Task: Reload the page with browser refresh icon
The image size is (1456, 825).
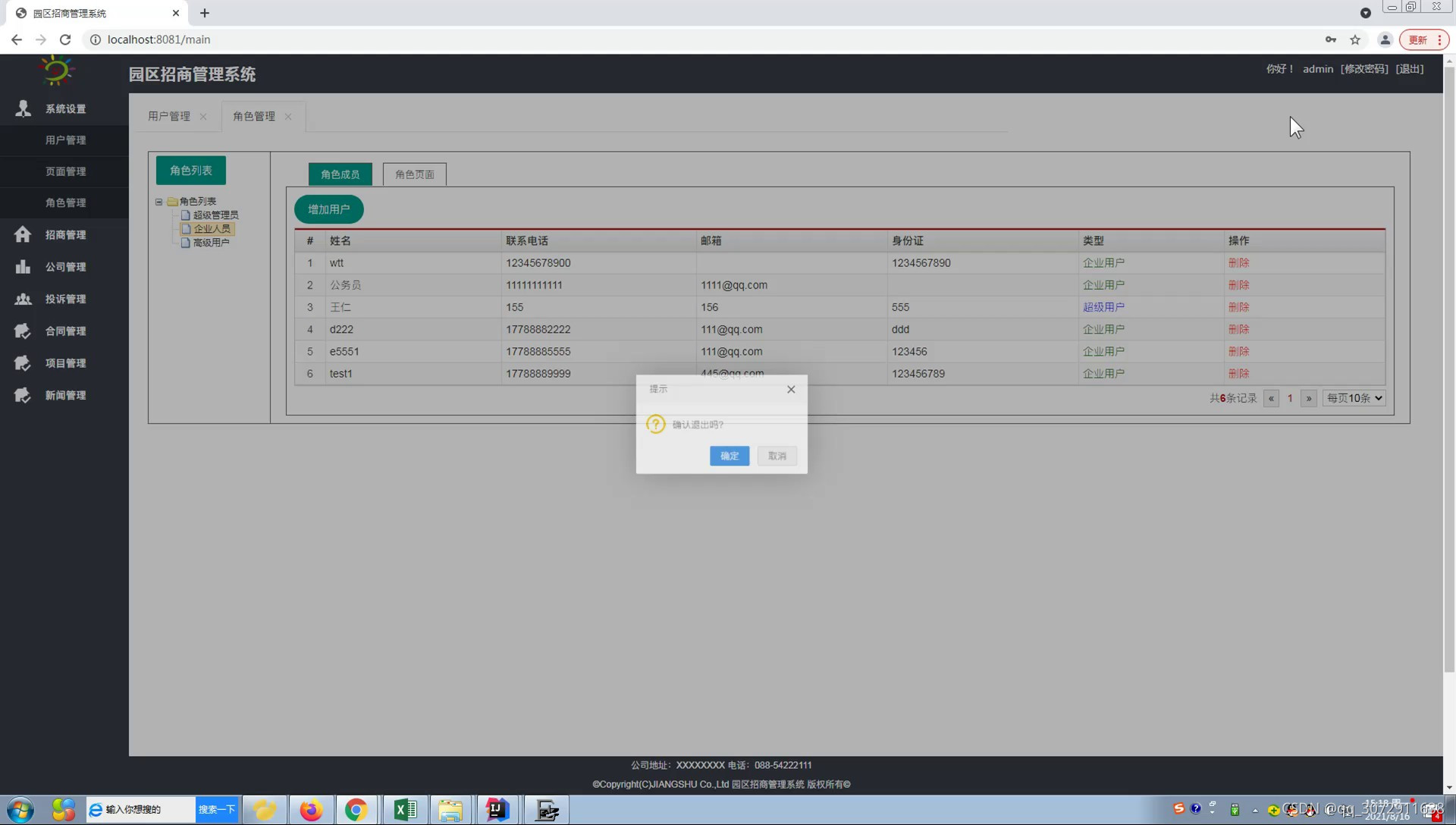Action: click(x=65, y=39)
